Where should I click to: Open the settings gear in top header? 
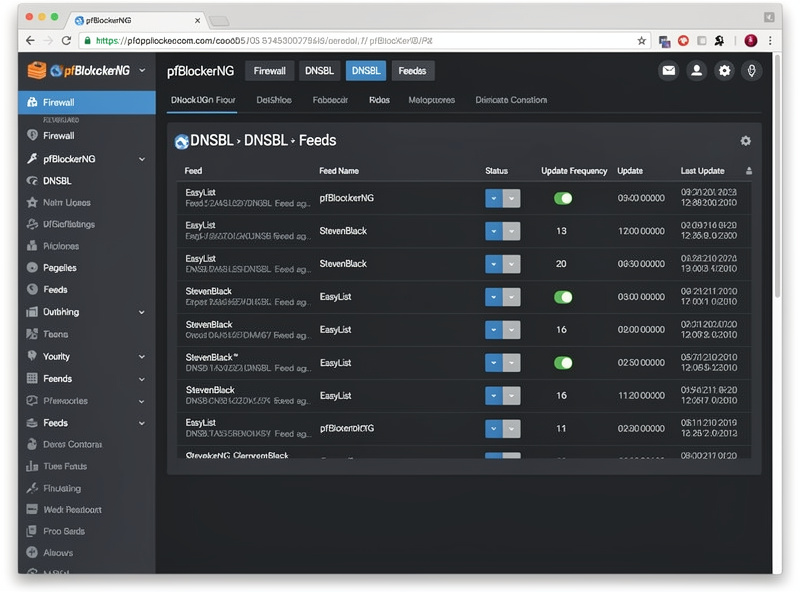tap(724, 70)
